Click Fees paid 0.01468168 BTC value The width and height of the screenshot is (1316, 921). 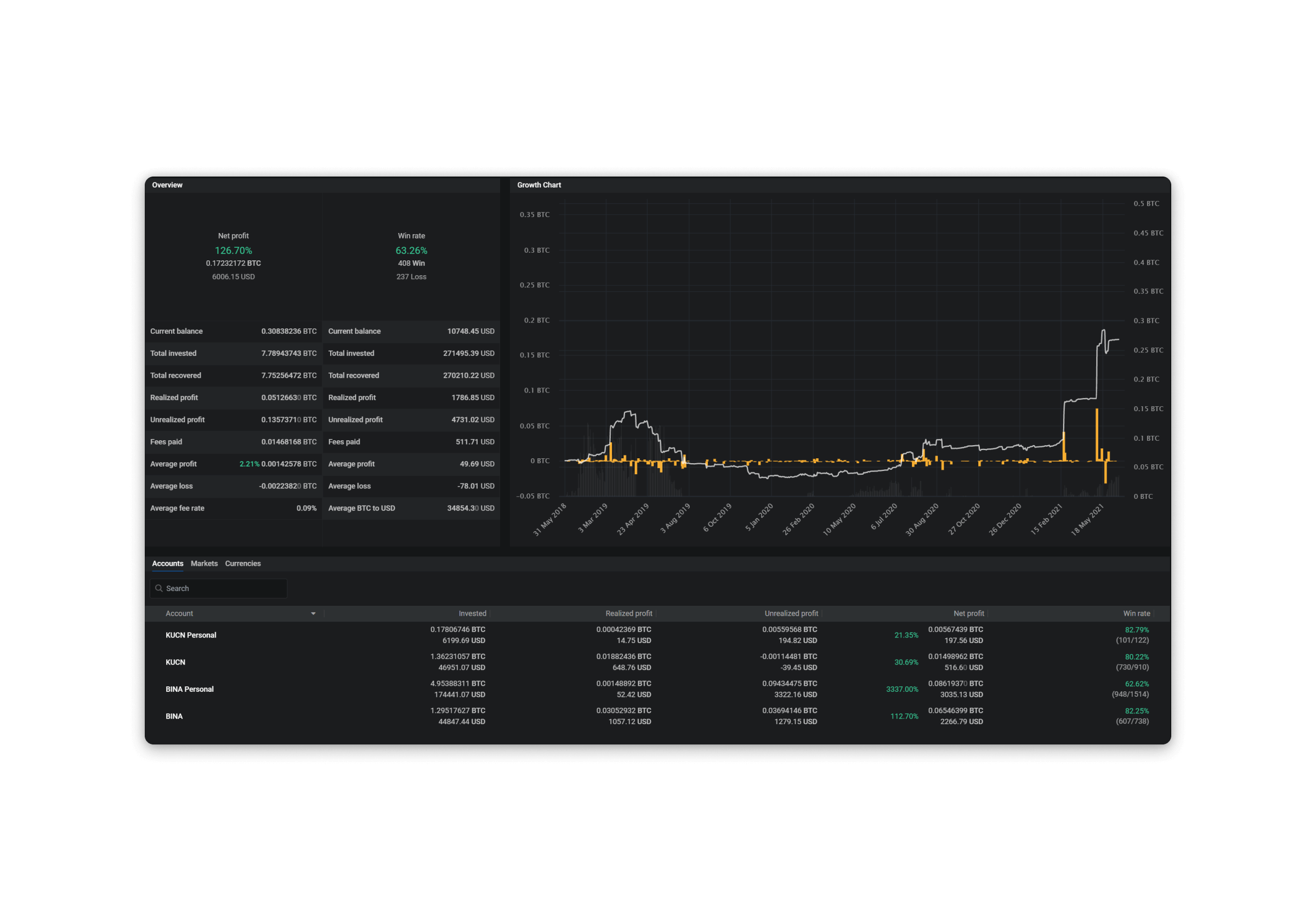289,442
